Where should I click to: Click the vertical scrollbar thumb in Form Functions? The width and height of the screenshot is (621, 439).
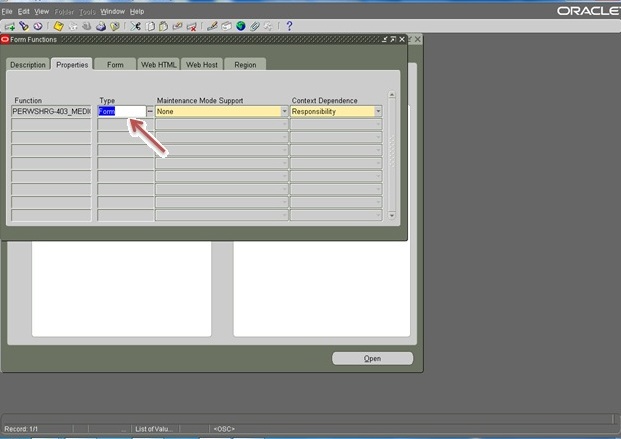pyautogui.click(x=392, y=151)
